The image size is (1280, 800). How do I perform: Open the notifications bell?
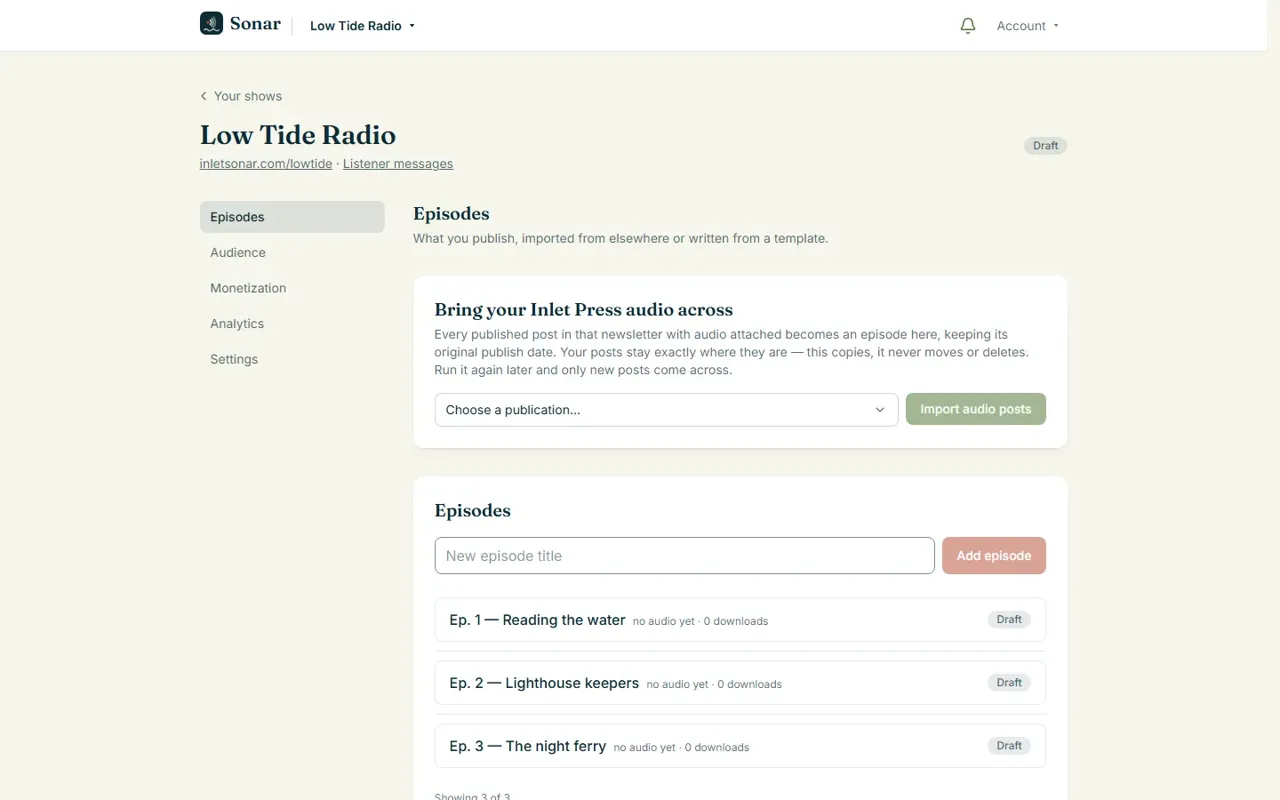click(x=967, y=26)
